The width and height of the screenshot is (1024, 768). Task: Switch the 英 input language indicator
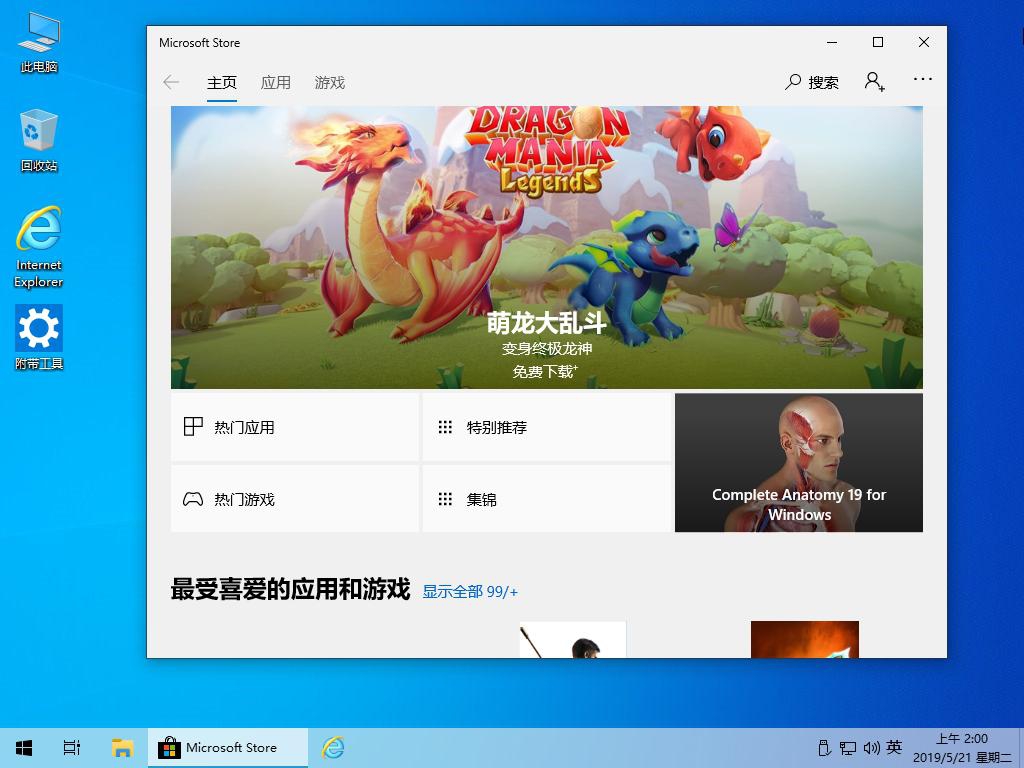[x=895, y=747]
